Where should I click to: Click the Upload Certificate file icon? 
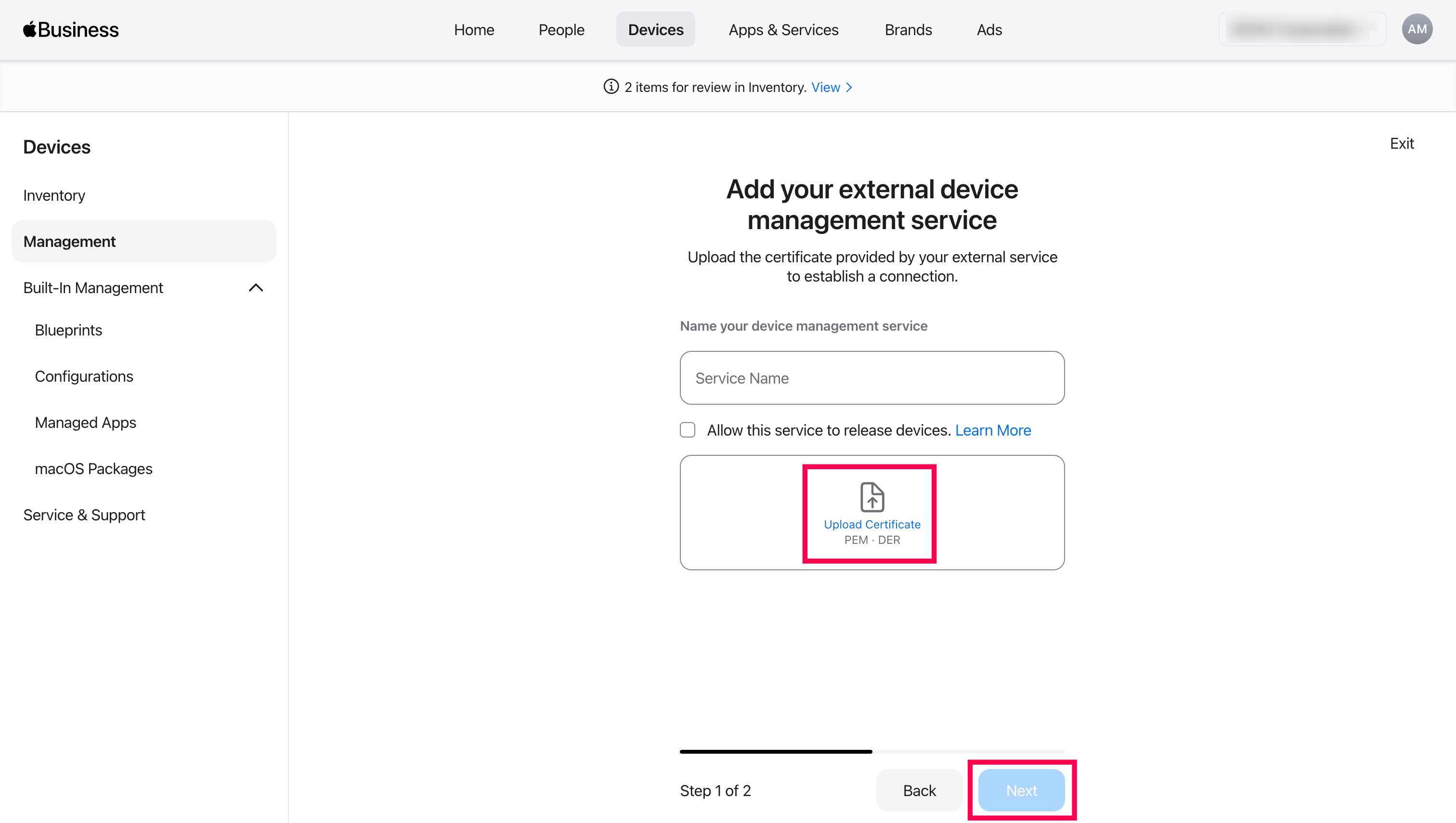click(x=871, y=498)
